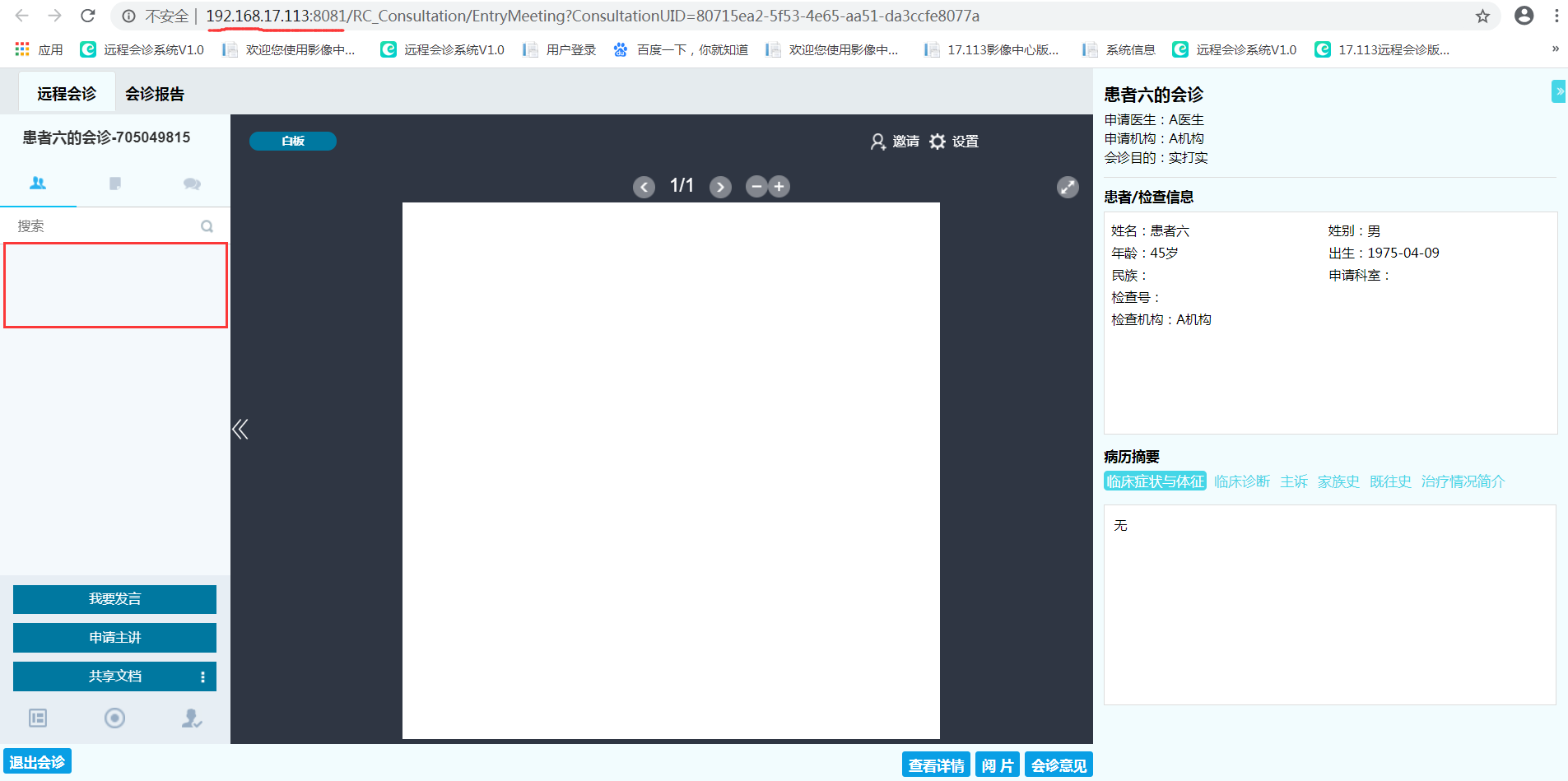Collapse the right patient info panel
The height and width of the screenshot is (781, 1568).
point(1558,91)
